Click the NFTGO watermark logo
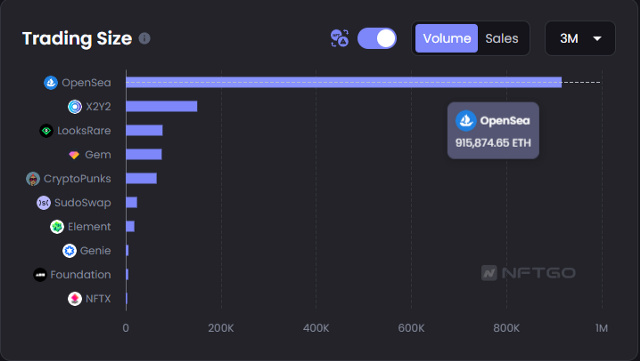Image resolution: width=640 pixels, height=361 pixels. click(528, 273)
